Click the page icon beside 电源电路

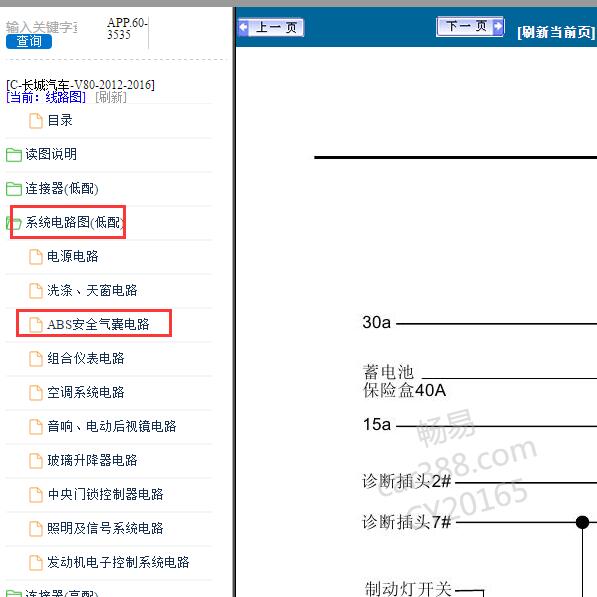pos(36,257)
